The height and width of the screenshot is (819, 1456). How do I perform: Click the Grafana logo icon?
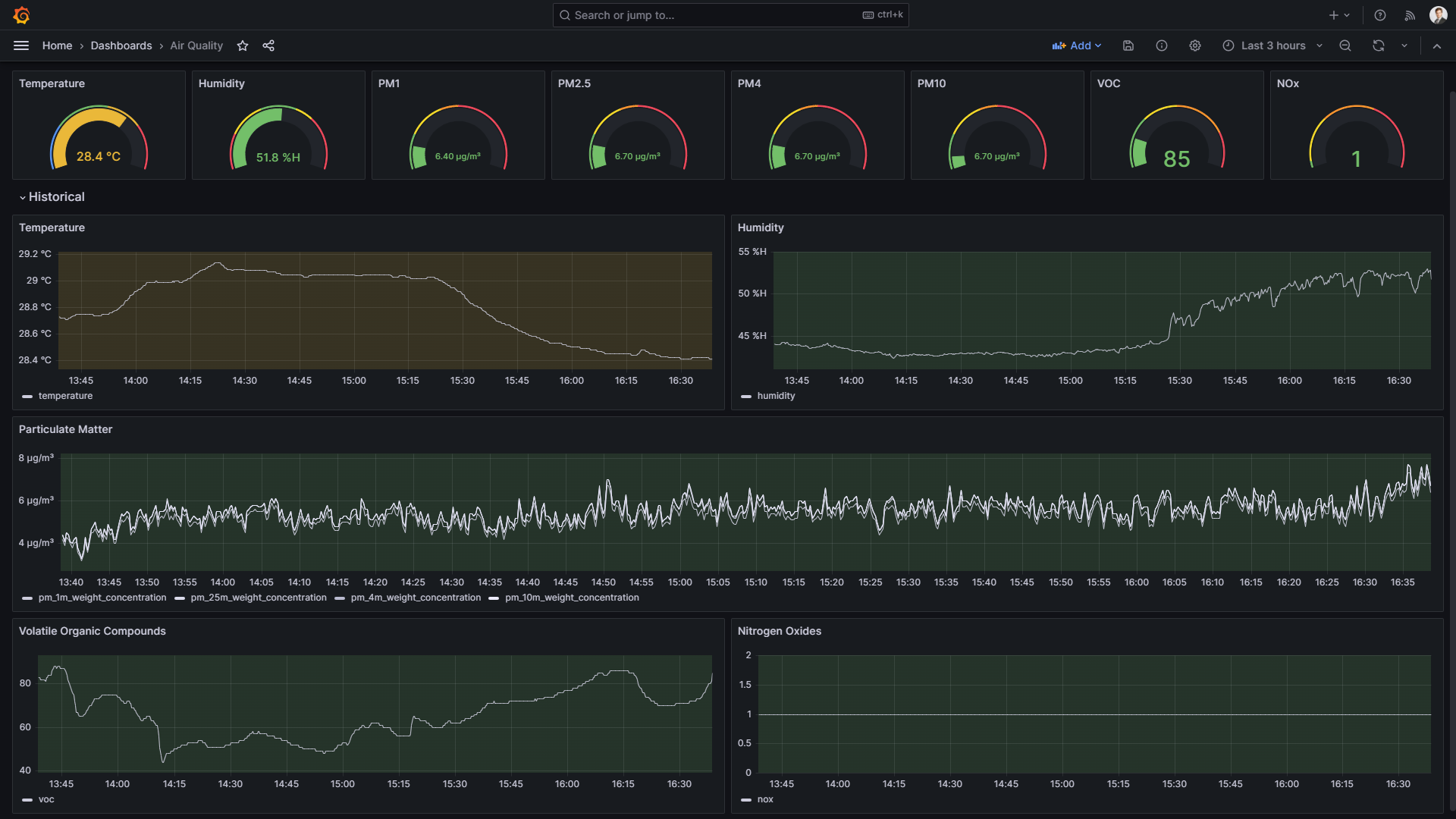(x=22, y=15)
